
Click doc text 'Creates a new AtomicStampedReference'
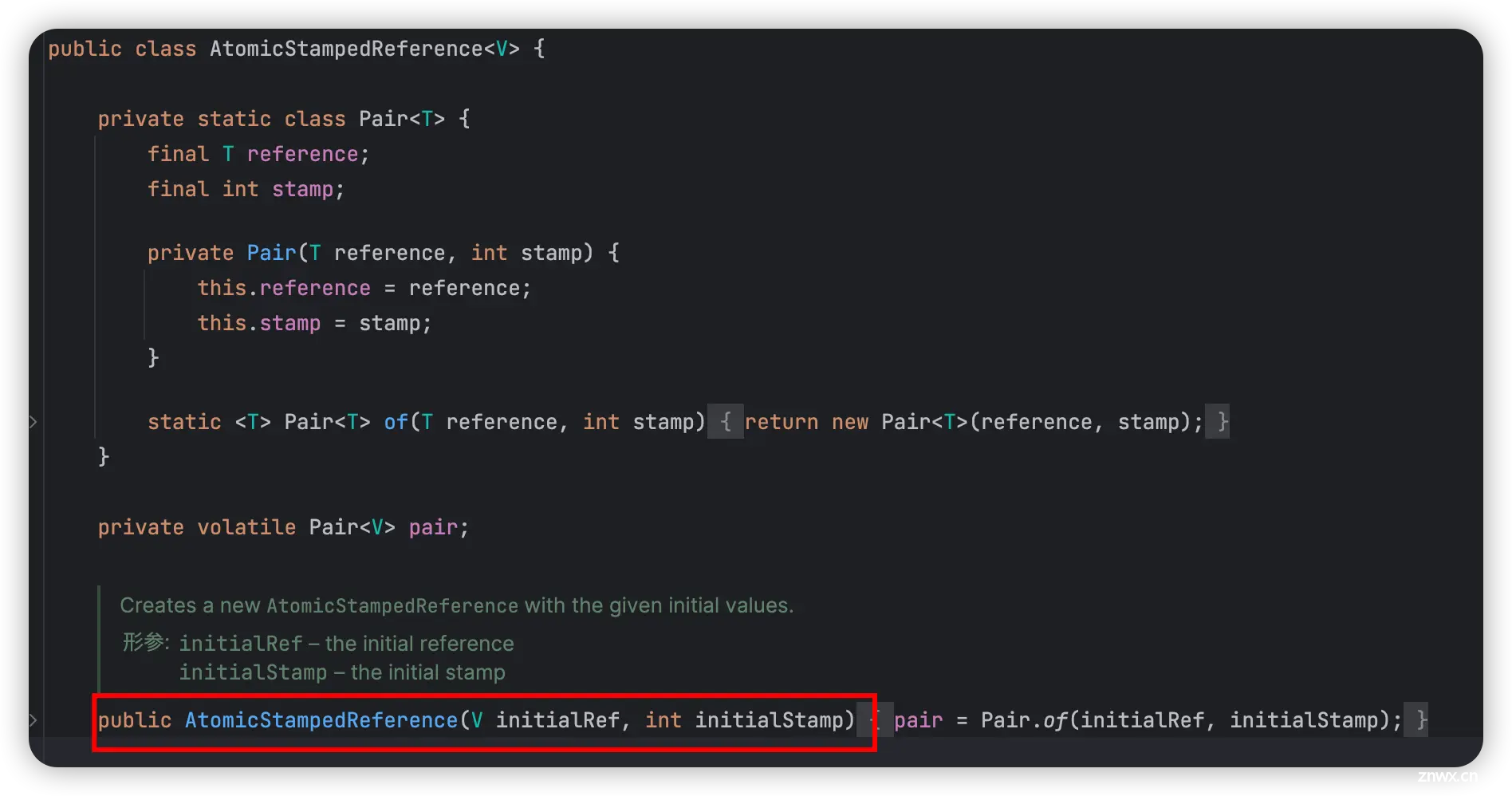click(x=319, y=606)
